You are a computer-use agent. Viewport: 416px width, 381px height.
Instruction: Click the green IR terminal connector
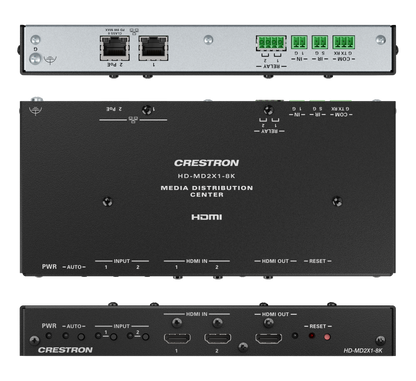pos(320,42)
